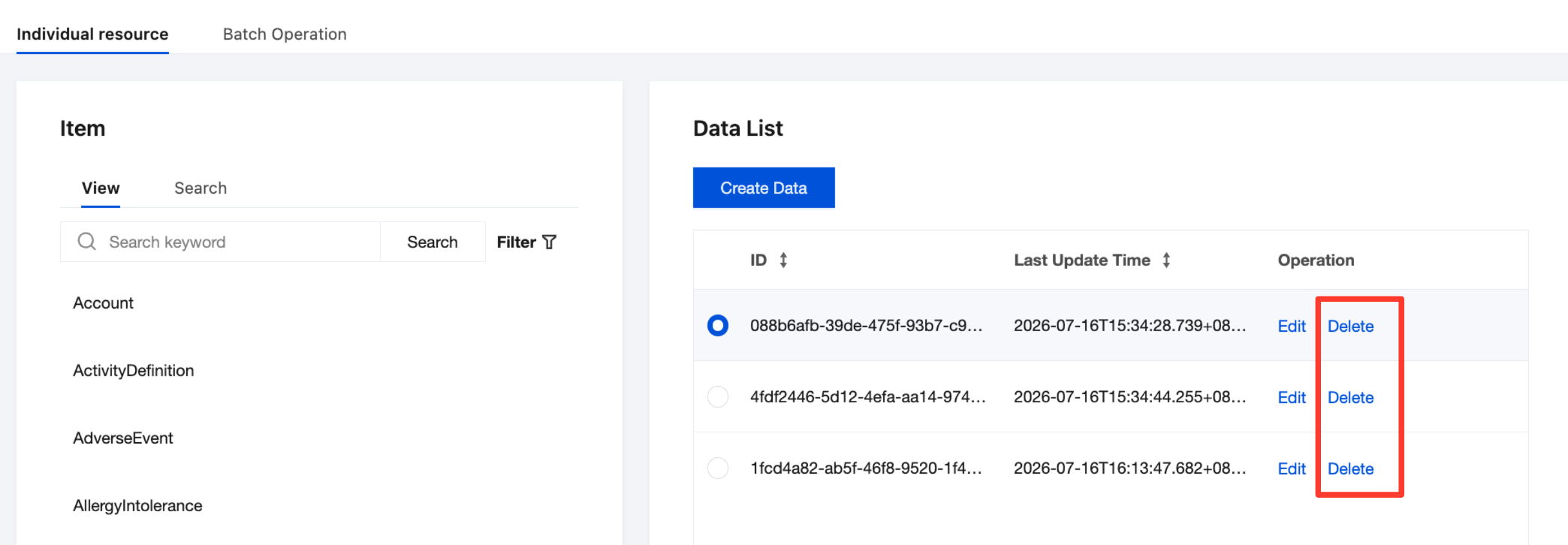The height and width of the screenshot is (545, 1568).
Task: Select the radio for row 4fdf2446-5d12
Action: [x=718, y=396]
